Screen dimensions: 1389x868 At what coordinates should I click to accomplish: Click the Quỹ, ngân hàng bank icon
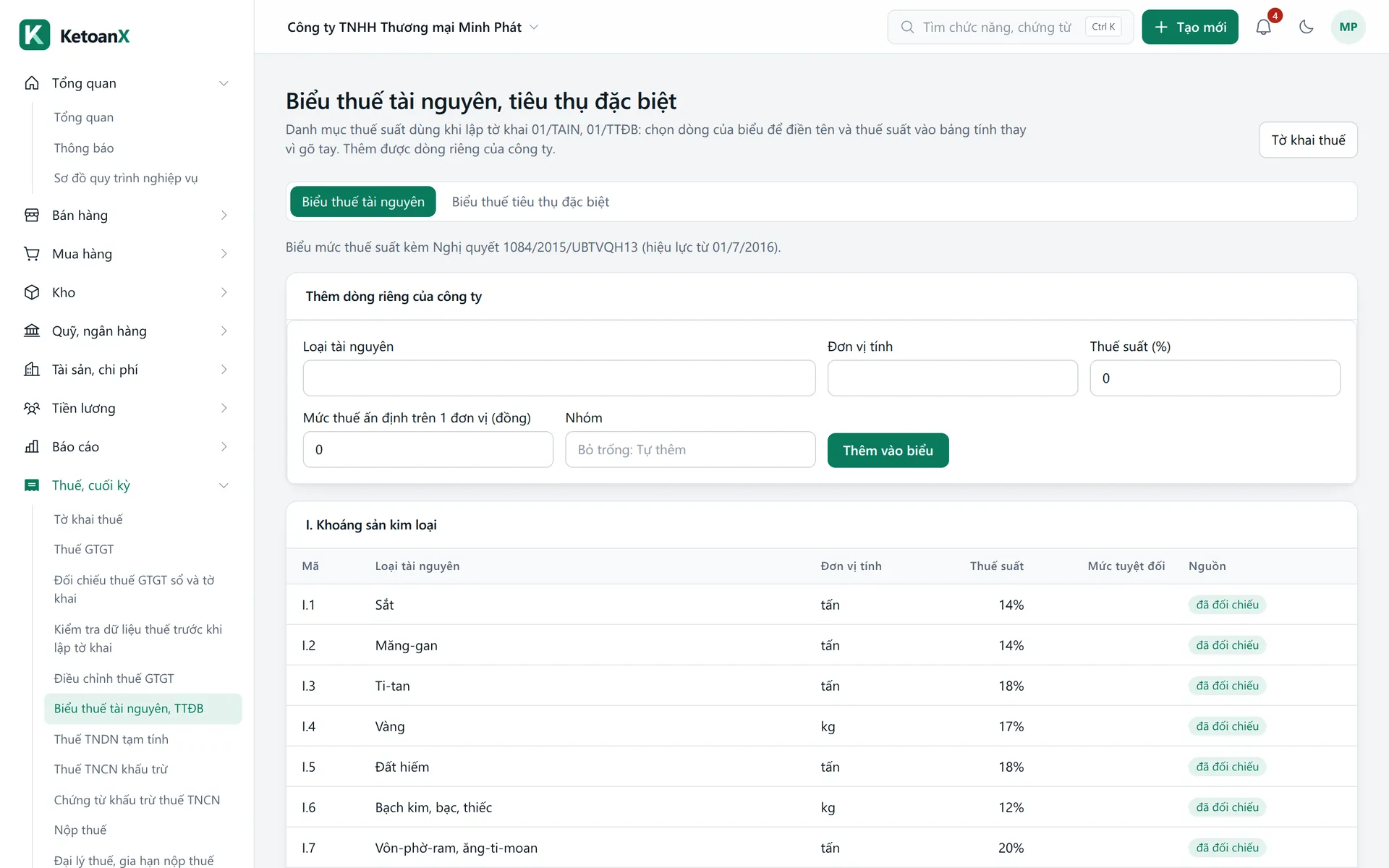point(32,331)
